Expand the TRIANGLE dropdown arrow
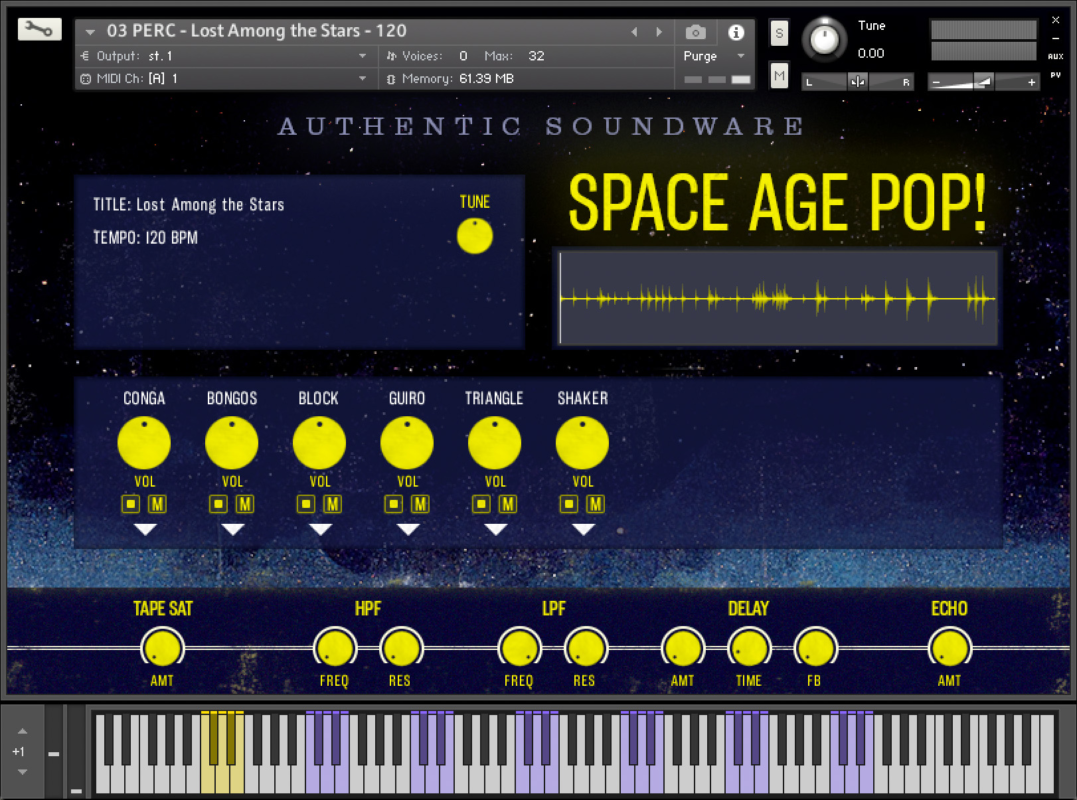This screenshot has width=1077, height=800. pyautogui.click(x=495, y=529)
